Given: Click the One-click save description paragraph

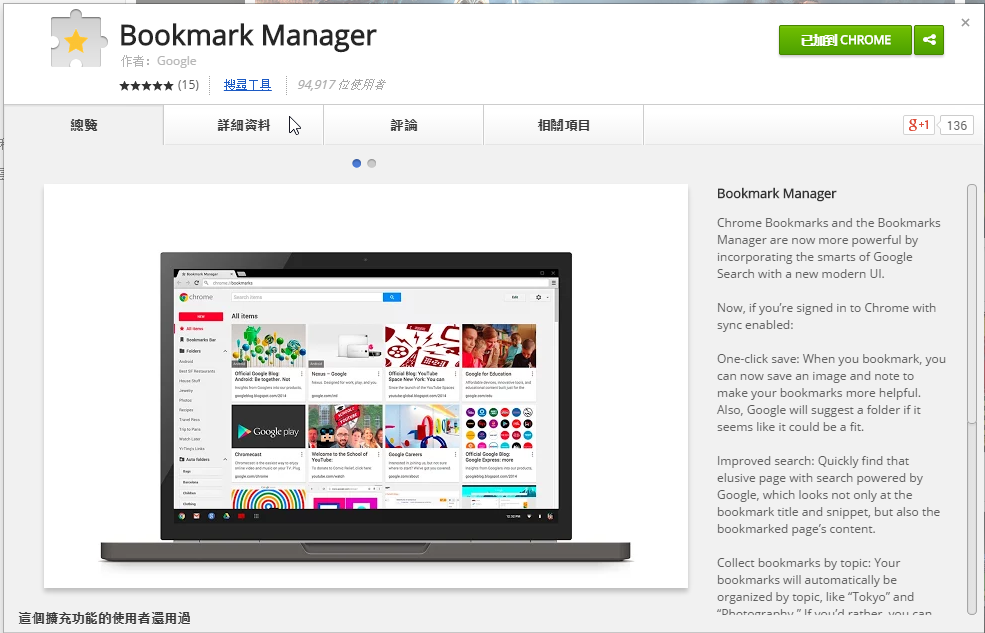Looking at the screenshot, I should pos(831,392).
